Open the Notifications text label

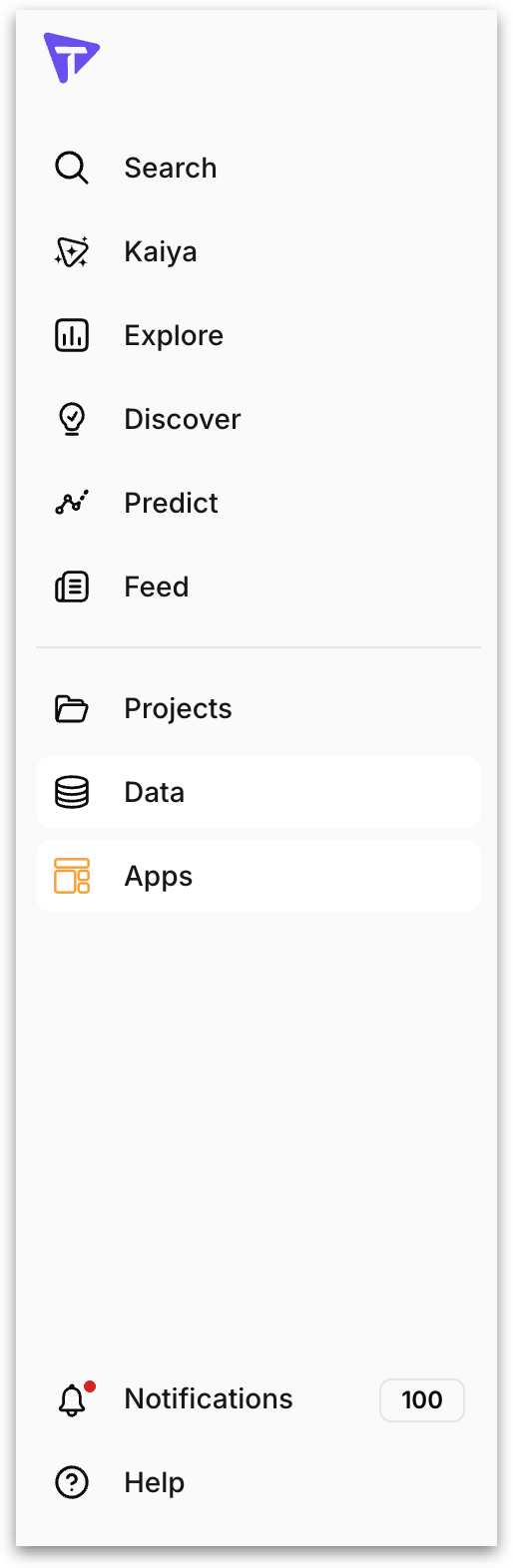tap(209, 1398)
